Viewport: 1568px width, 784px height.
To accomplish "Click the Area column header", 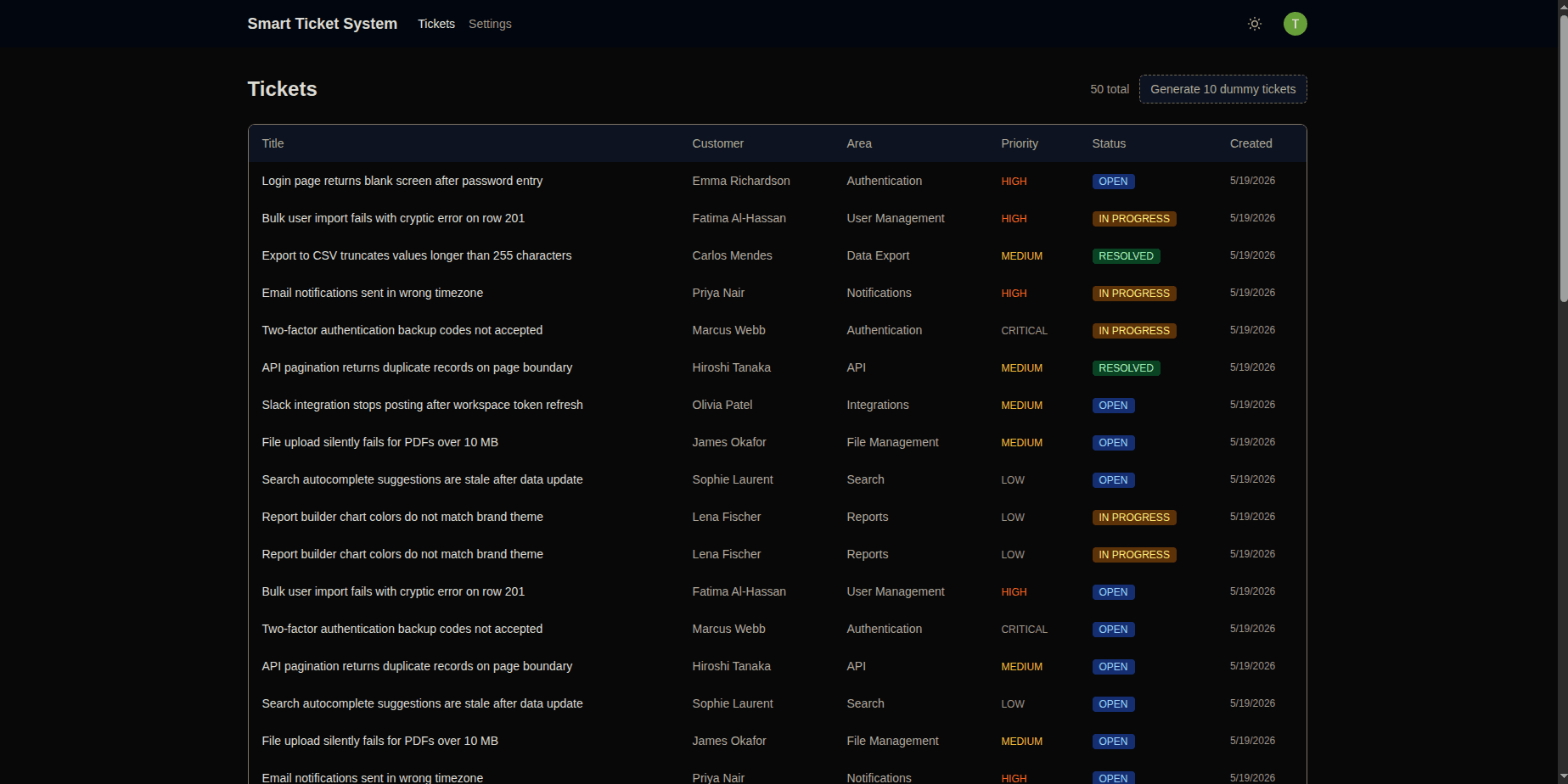I will [x=859, y=143].
